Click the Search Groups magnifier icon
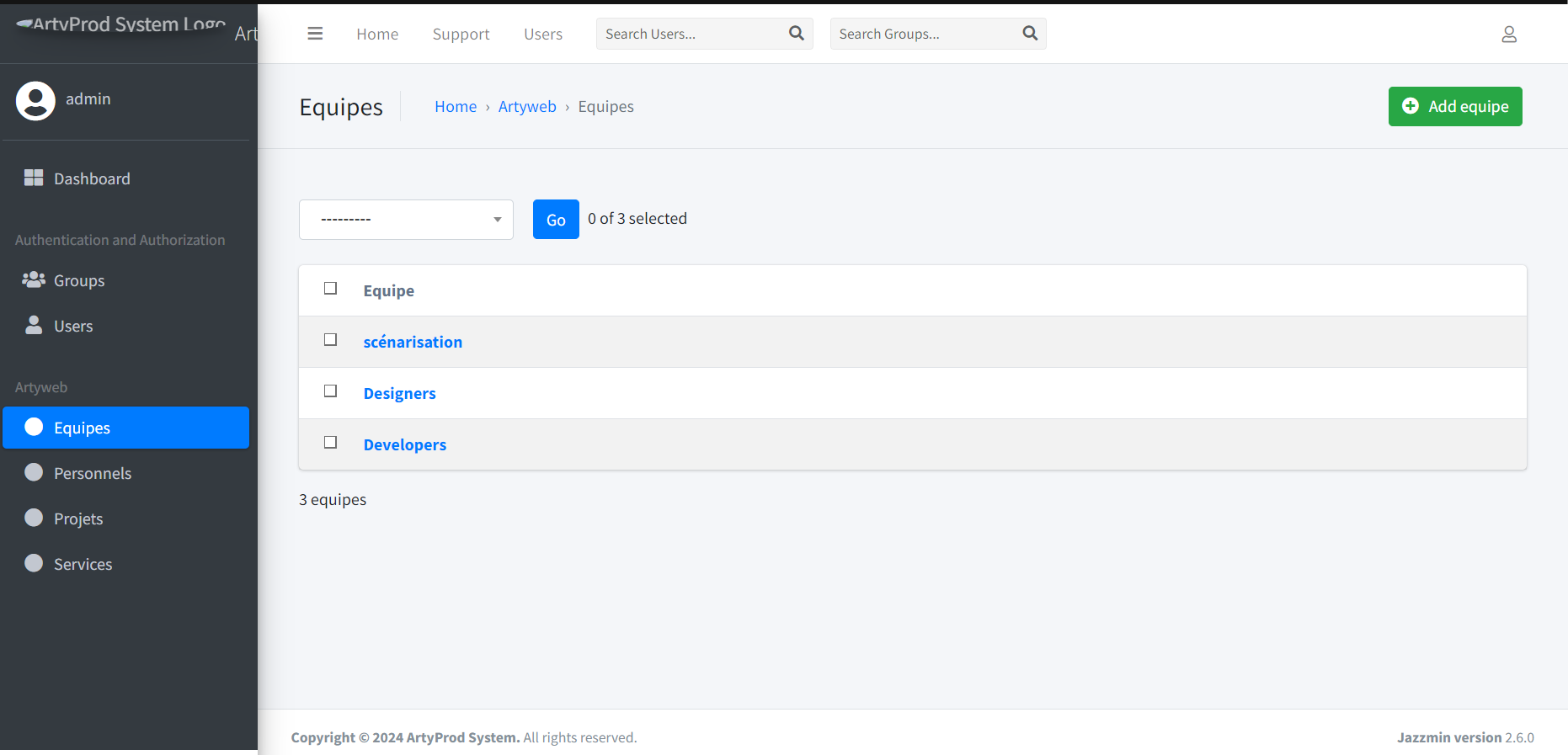 point(1029,34)
